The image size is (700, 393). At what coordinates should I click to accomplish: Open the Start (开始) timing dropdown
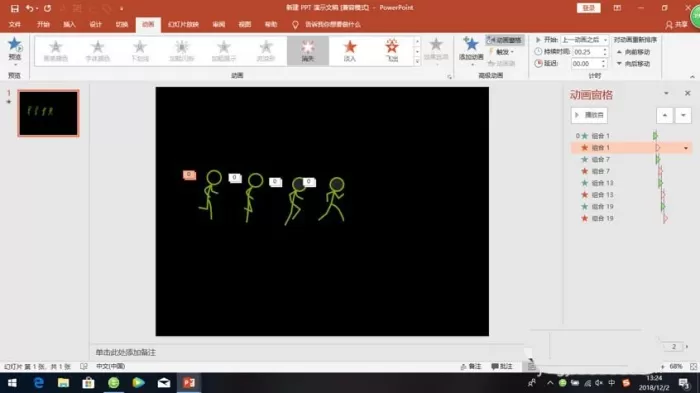(x=584, y=40)
